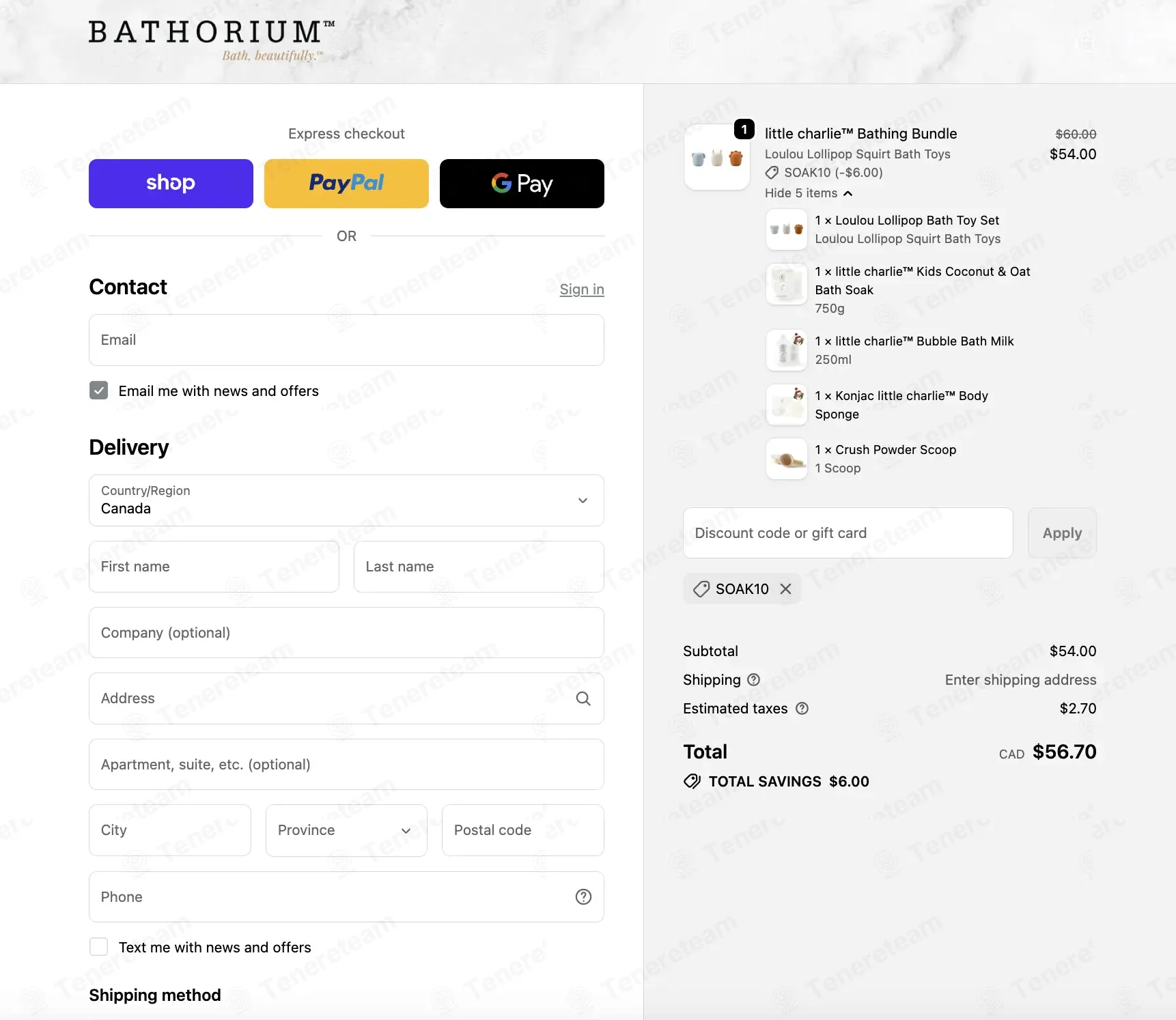
Task: Focus the City field
Action: pyautogui.click(x=170, y=830)
